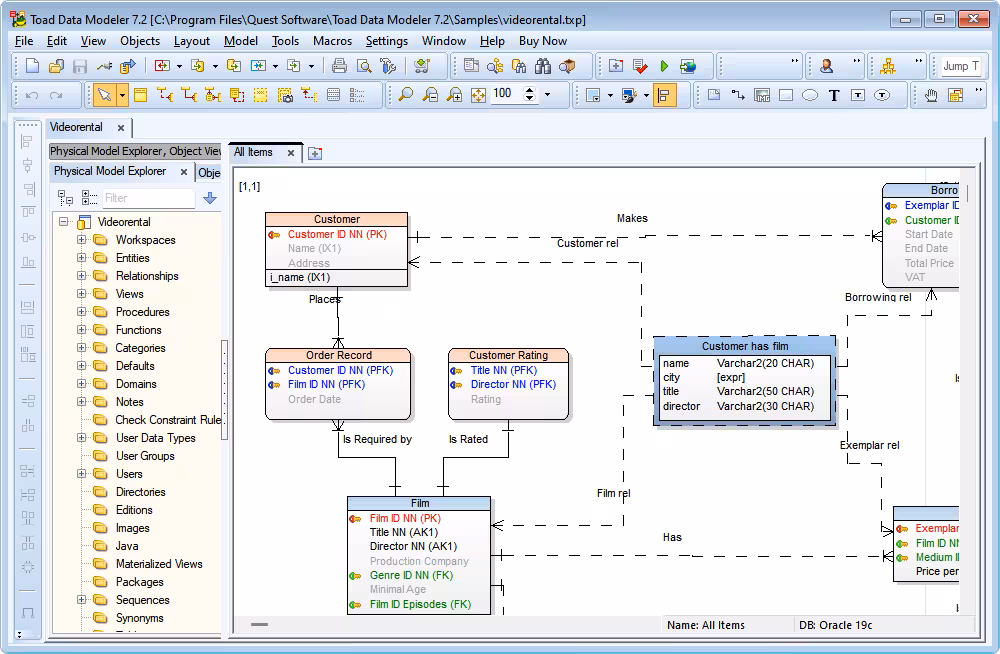
Task: Switch to Physical Model Explorer tab
Action: pyautogui.click(x=110, y=171)
